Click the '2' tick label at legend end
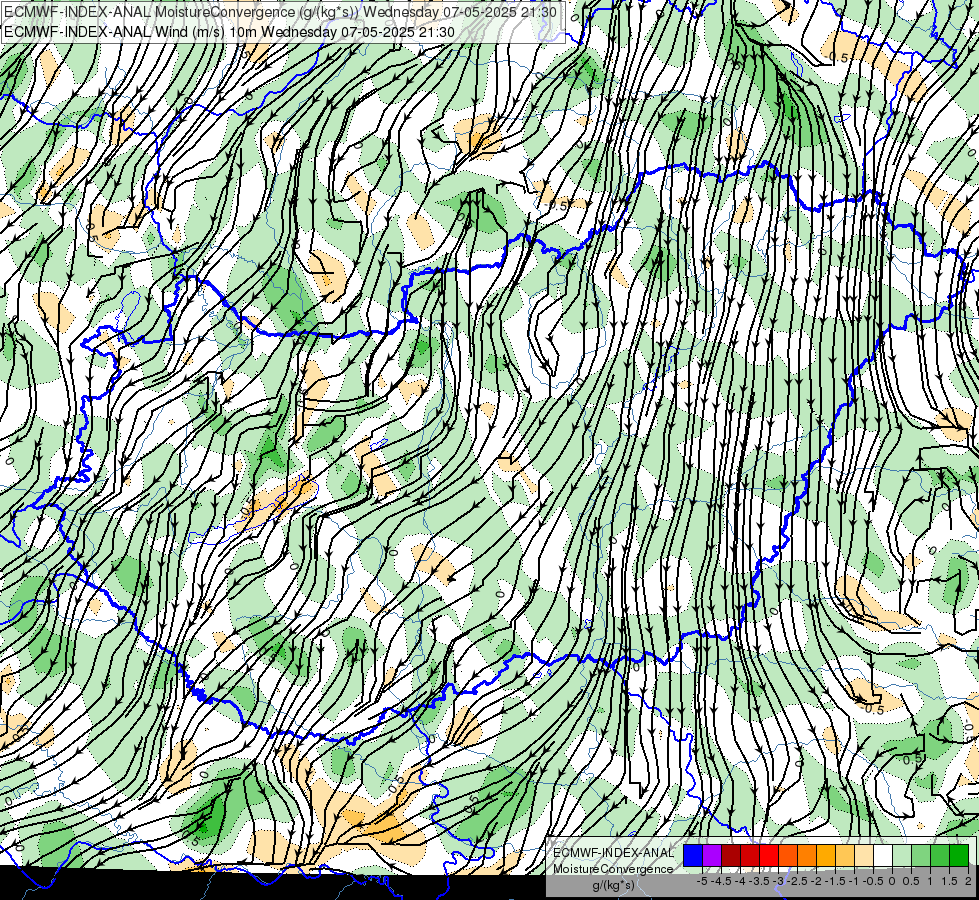 click(968, 881)
